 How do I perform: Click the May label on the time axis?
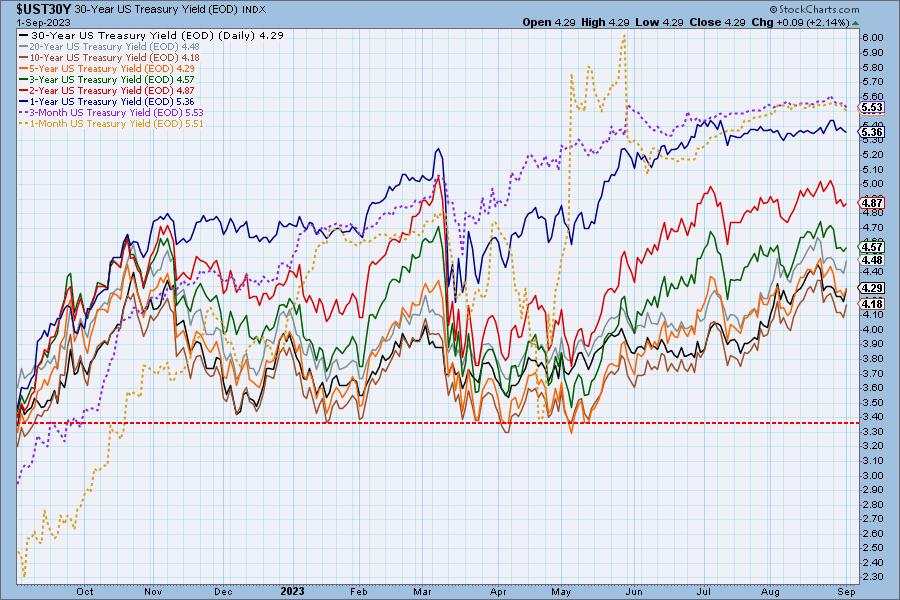click(x=561, y=592)
